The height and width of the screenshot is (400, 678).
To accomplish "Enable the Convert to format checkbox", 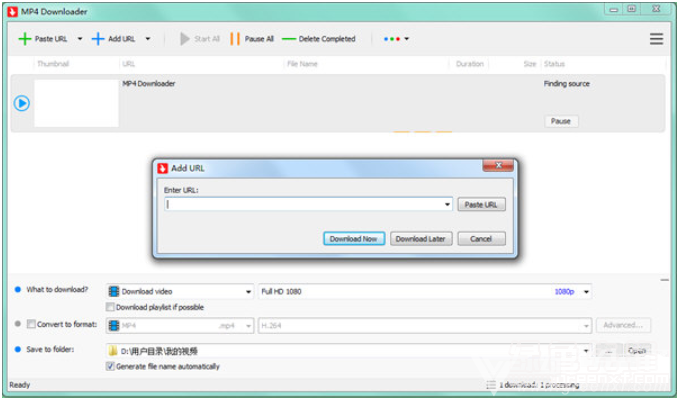I will 31,324.
